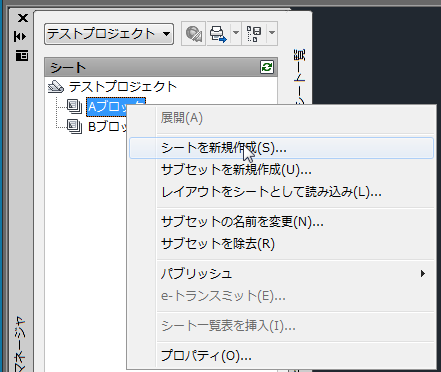
Task: Choose シートを新規作成(S)... from context menu
Action: tap(281, 148)
